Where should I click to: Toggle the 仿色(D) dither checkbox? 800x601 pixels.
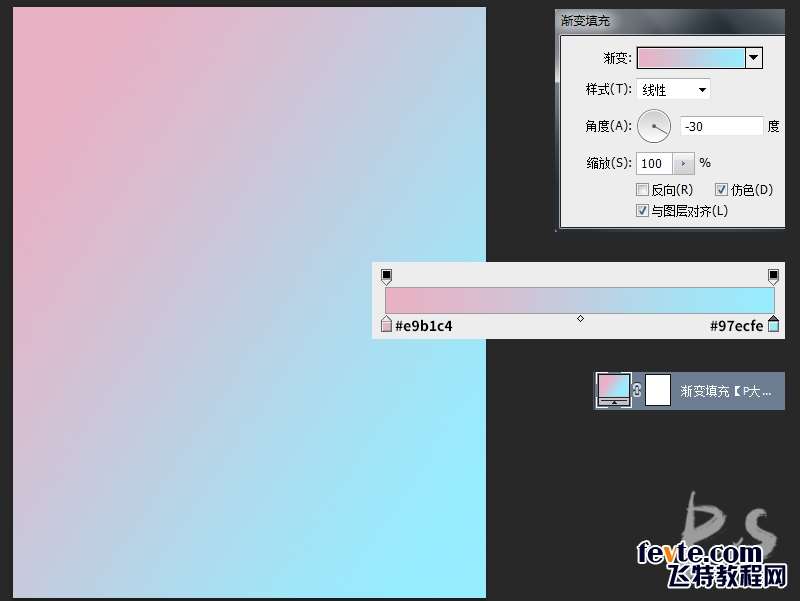coord(721,190)
